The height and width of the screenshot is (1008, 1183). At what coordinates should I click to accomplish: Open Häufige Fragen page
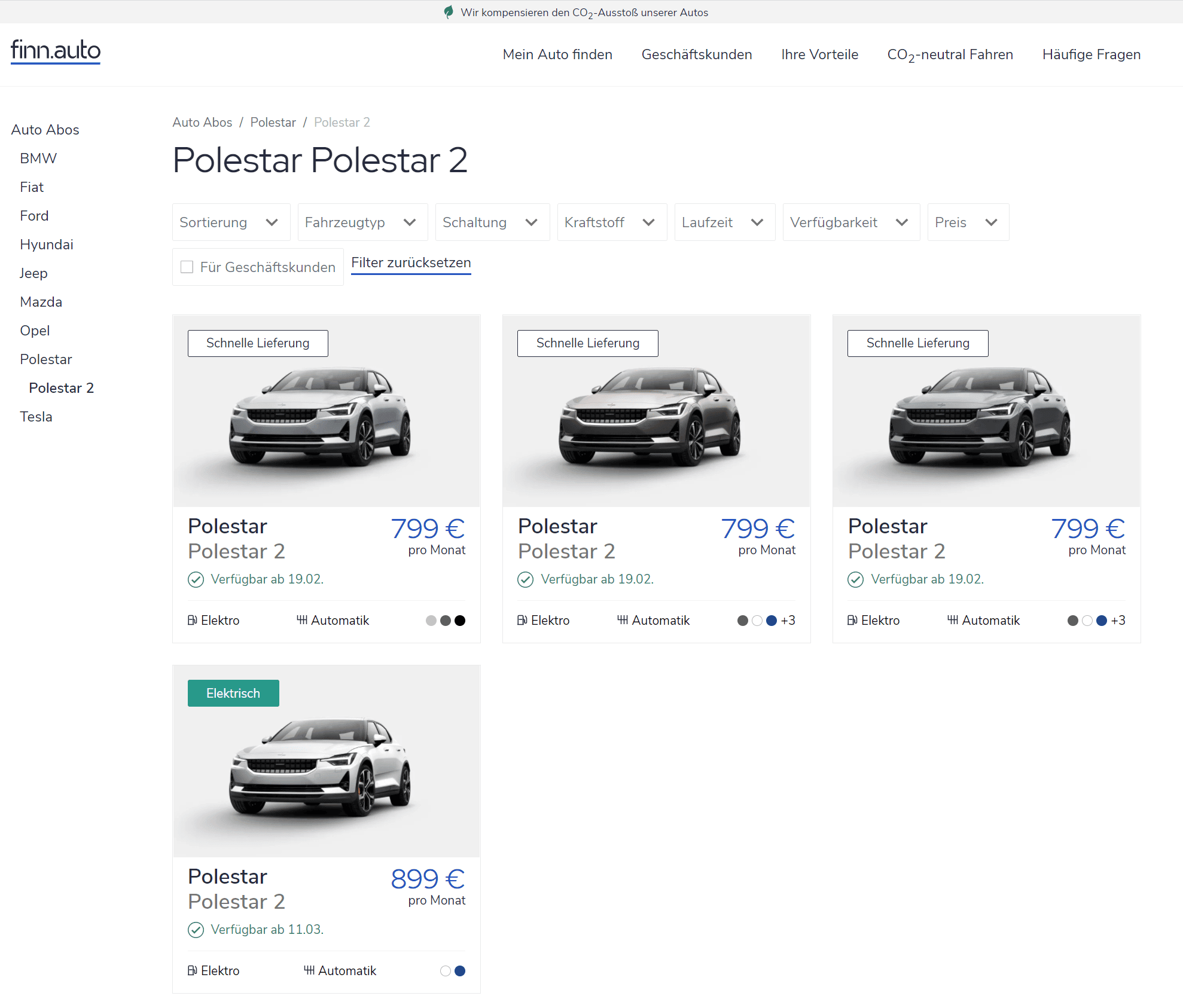(1091, 54)
